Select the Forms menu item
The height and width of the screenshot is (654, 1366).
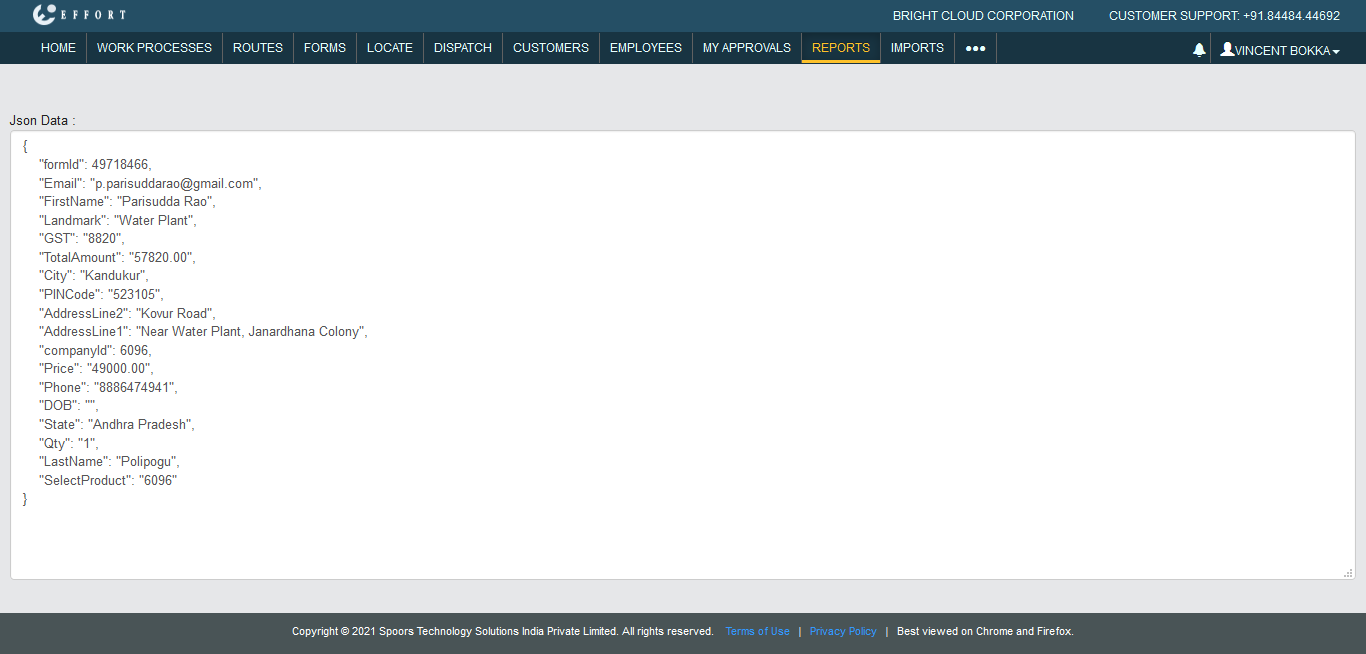pos(325,48)
